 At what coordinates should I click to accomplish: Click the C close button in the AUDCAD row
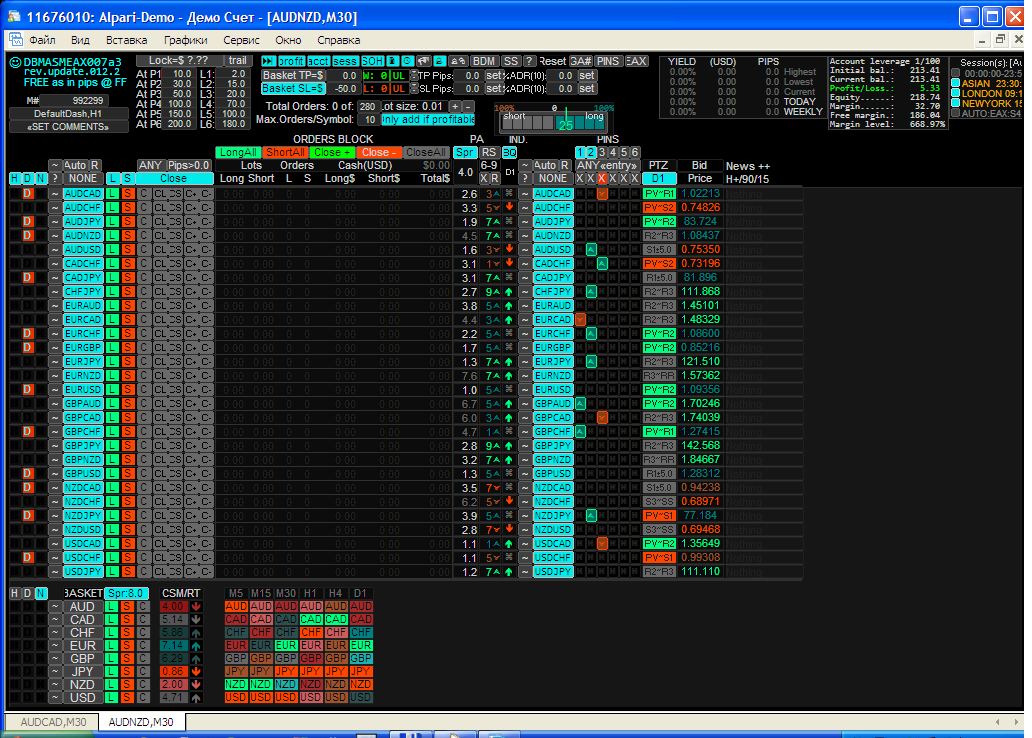[x=143, y=194]
